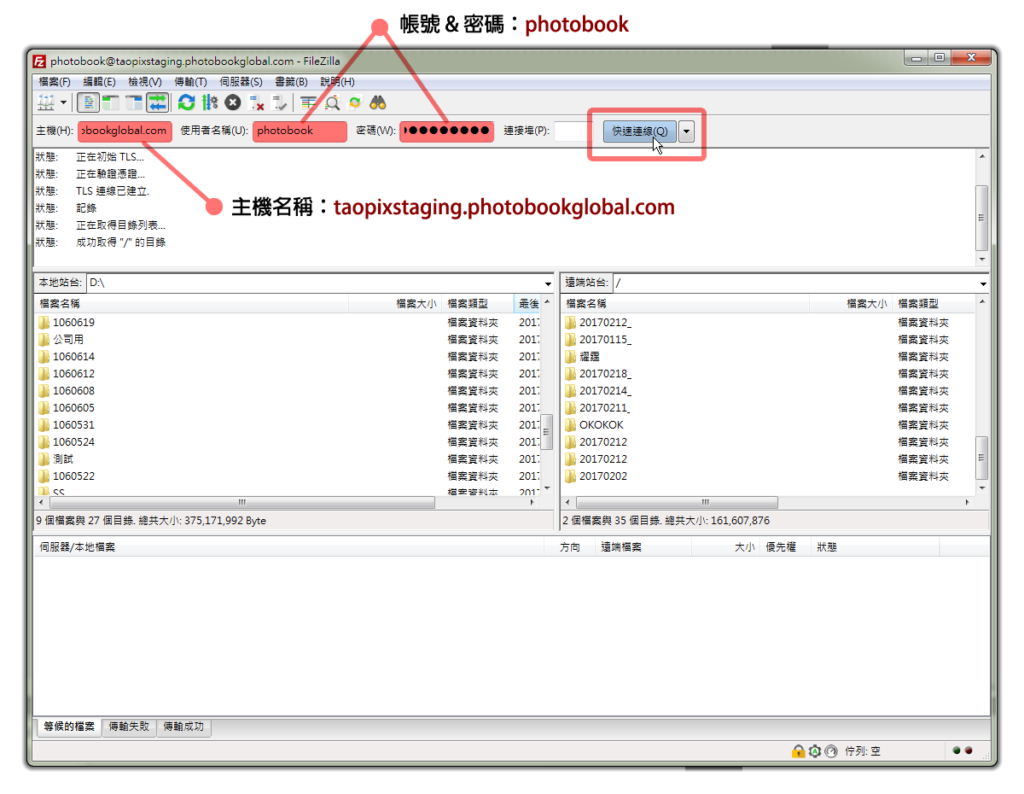Open the Site Manager dropdown arrow
The image size is (1024, 794).
click(x=64, y=103)
